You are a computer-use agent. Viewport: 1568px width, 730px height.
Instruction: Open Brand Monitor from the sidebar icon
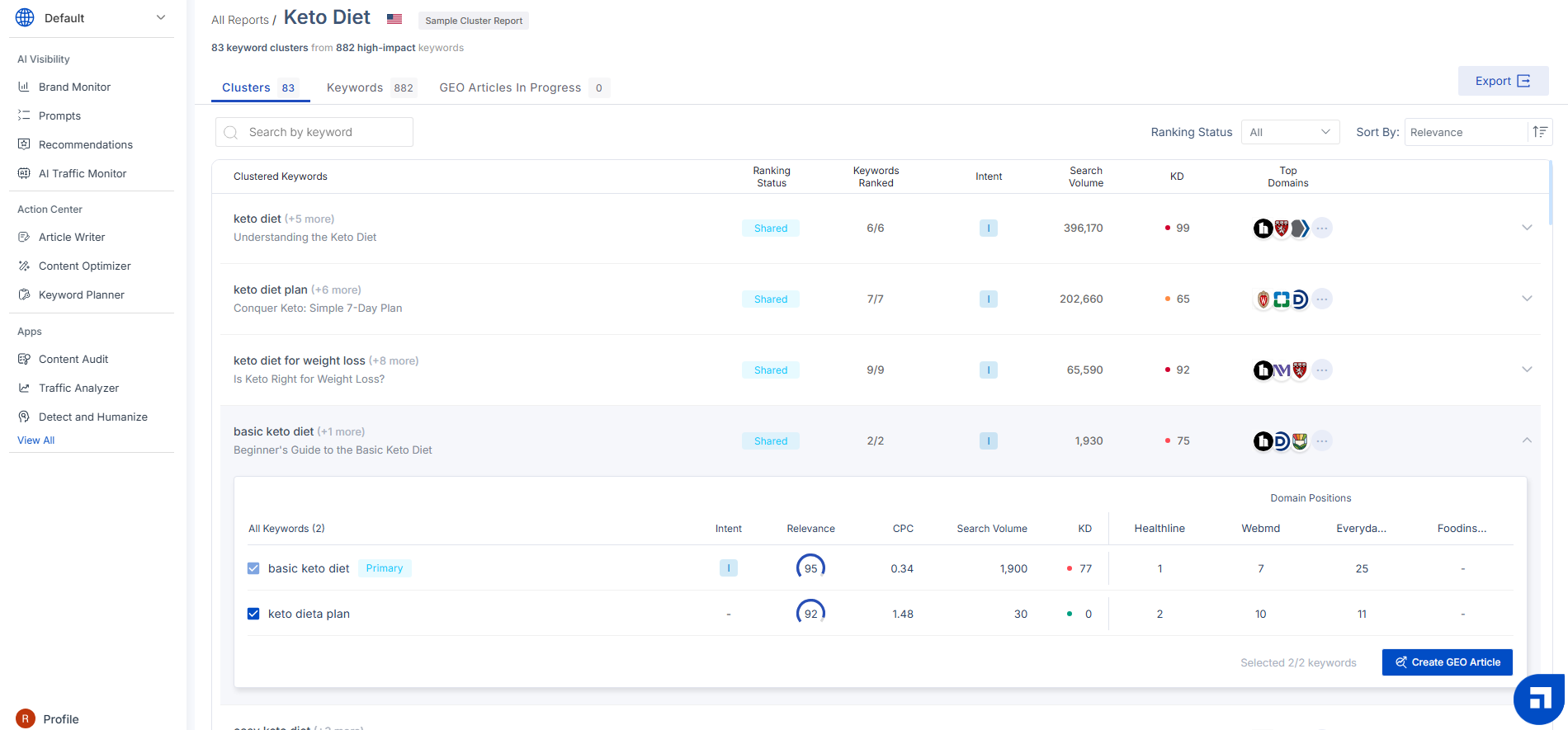click(24, 87)
